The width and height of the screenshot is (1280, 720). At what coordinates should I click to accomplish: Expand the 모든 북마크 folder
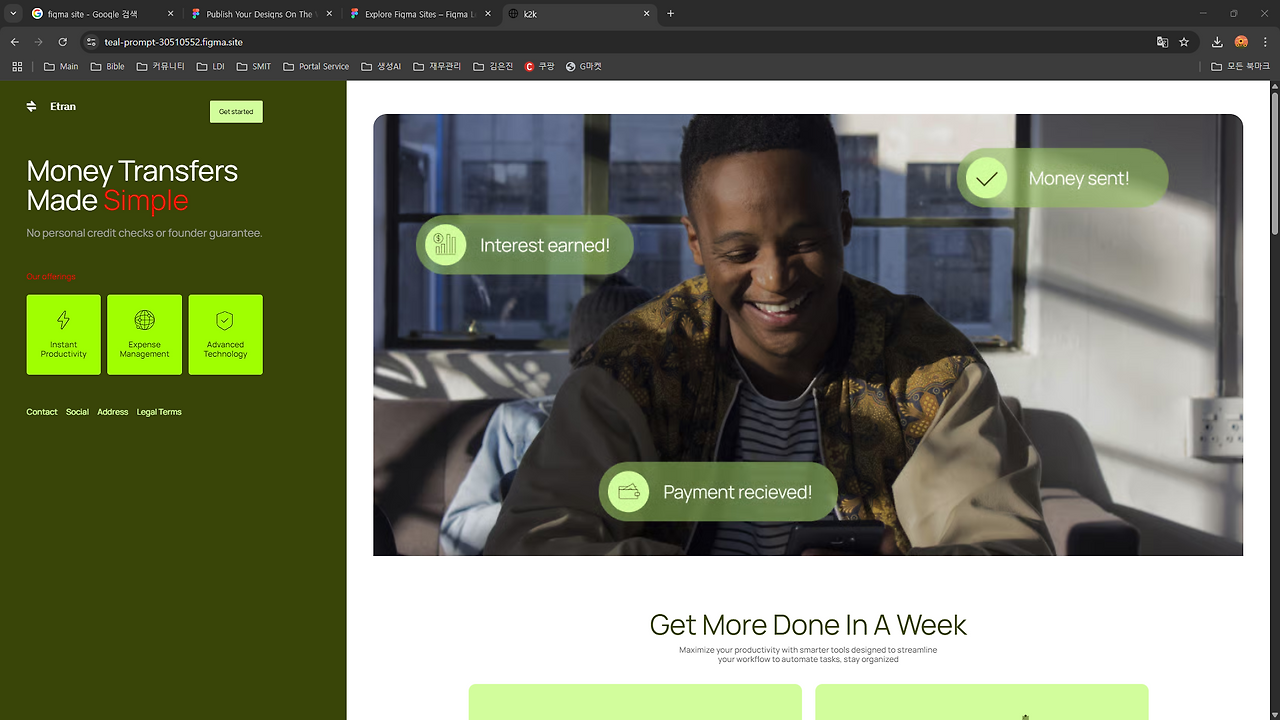tap(1240, 67)
